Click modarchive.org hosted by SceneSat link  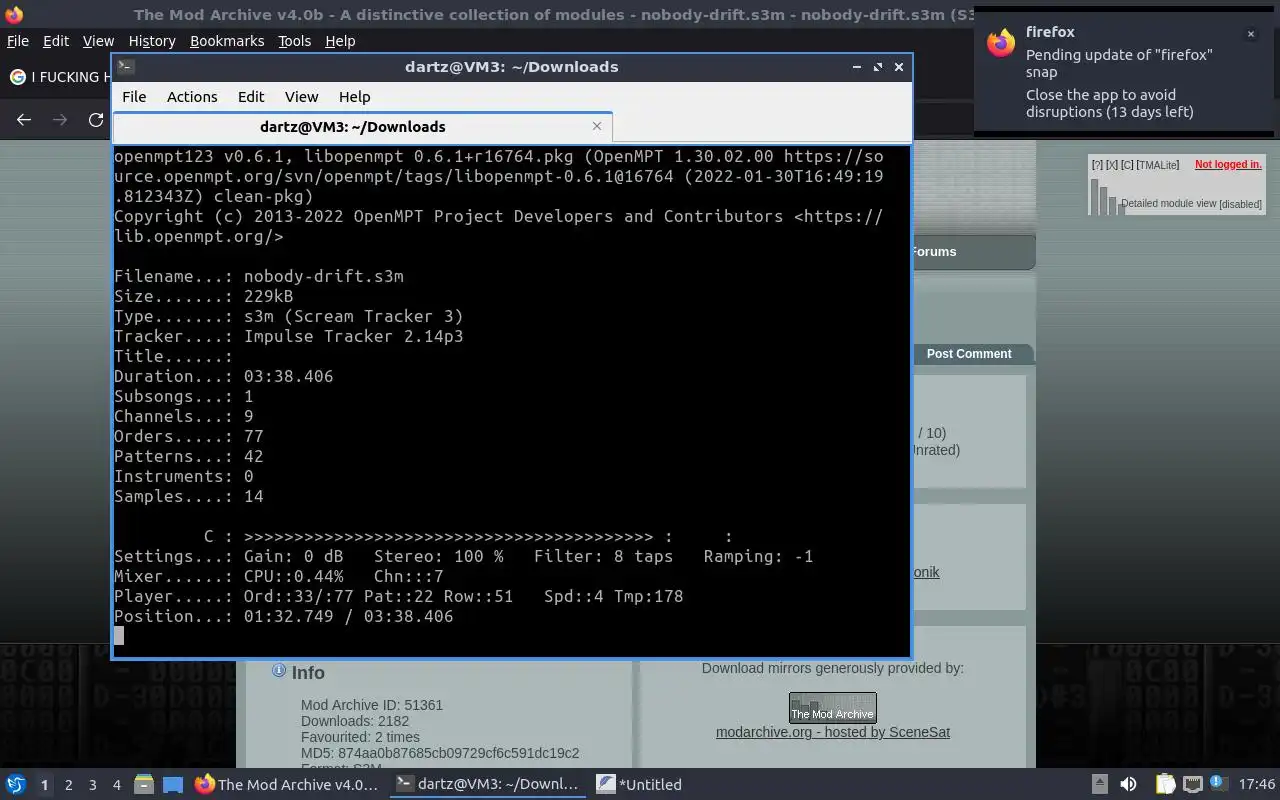pyautogui.click(x=833, y=732)
